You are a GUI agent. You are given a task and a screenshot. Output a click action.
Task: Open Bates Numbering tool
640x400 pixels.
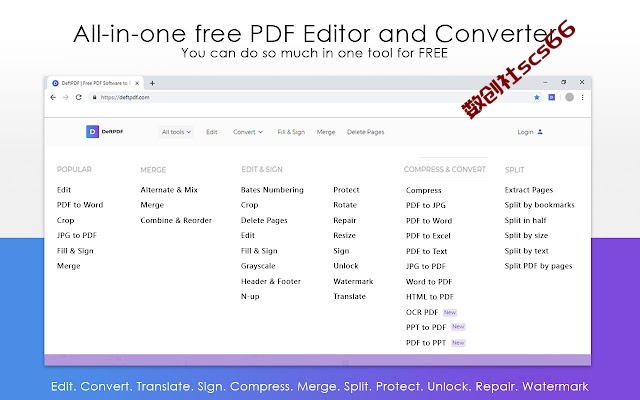[272, 190]
